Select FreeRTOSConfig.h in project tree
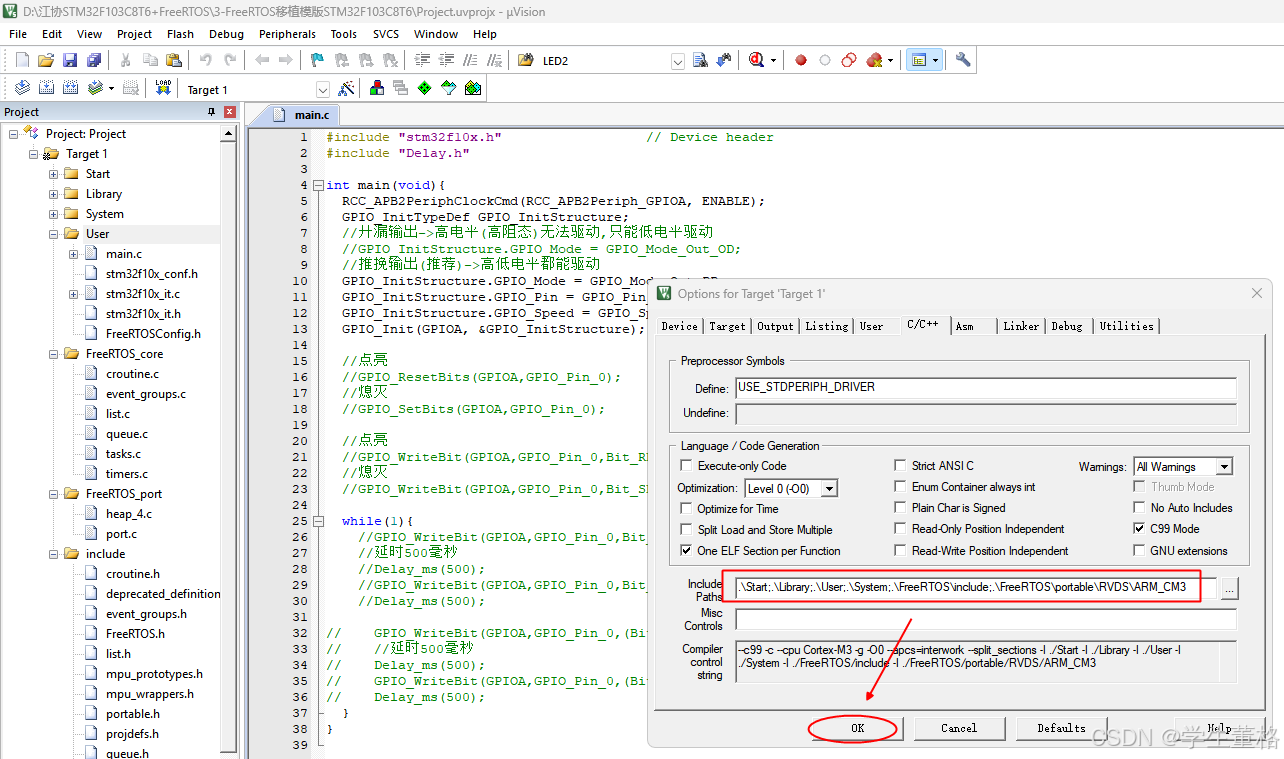Viewport: 1284px width, 759px height. [153, 334]
